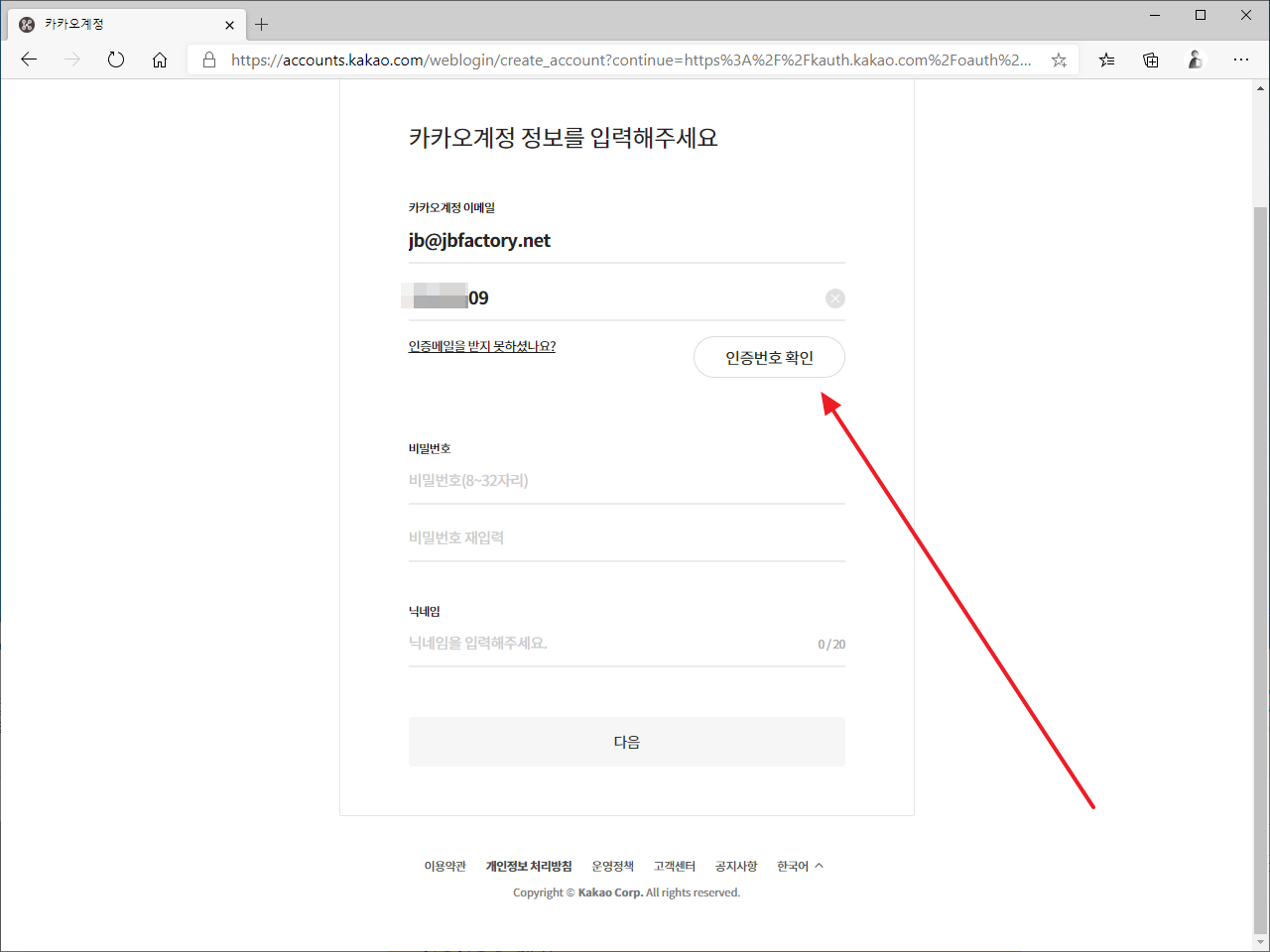1270x952 pixels.
Task: Click the scrollbar up arrow
Action: pos(1261,88)
